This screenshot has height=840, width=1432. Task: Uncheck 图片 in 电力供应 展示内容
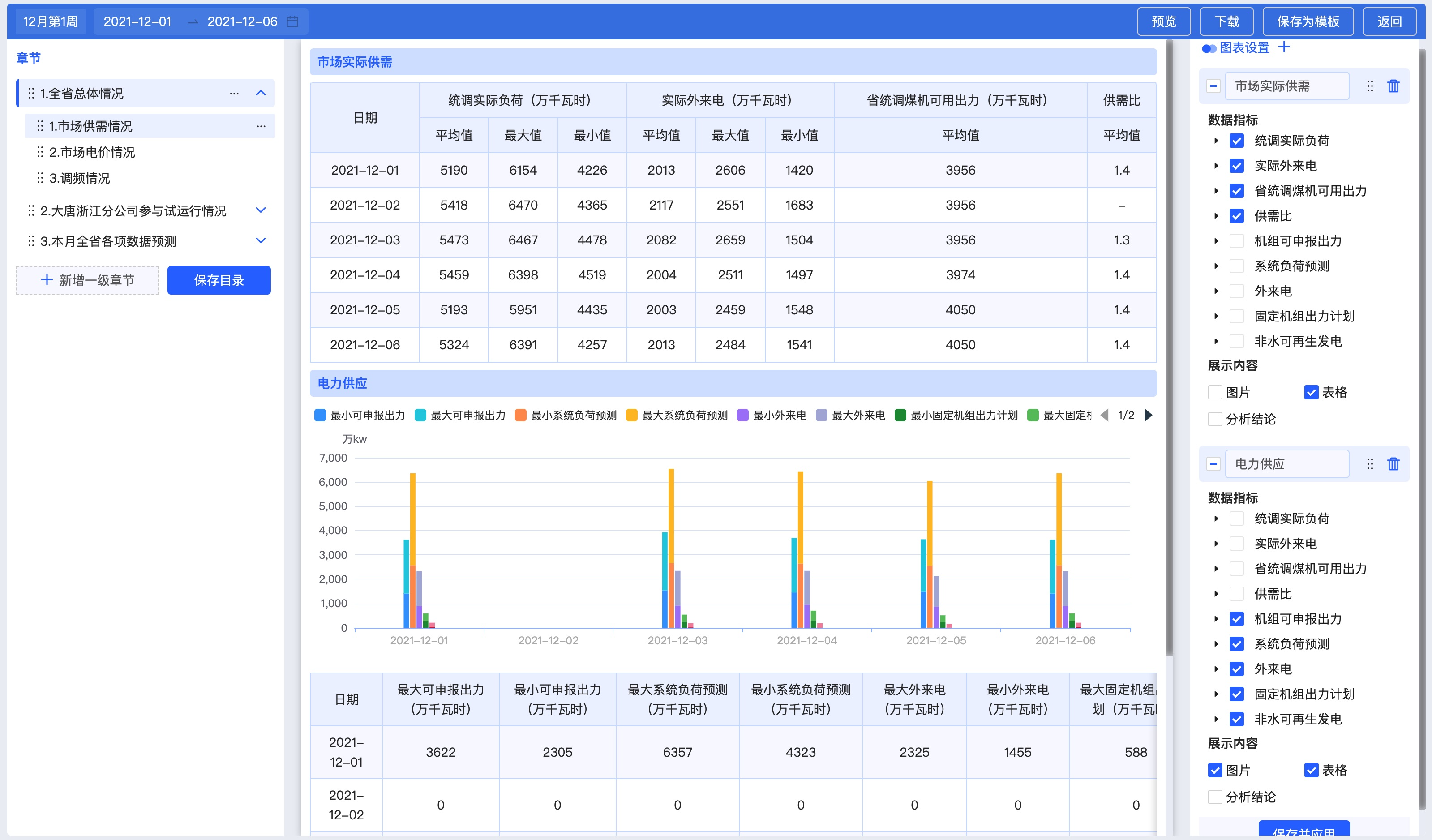click(1215, 770)
